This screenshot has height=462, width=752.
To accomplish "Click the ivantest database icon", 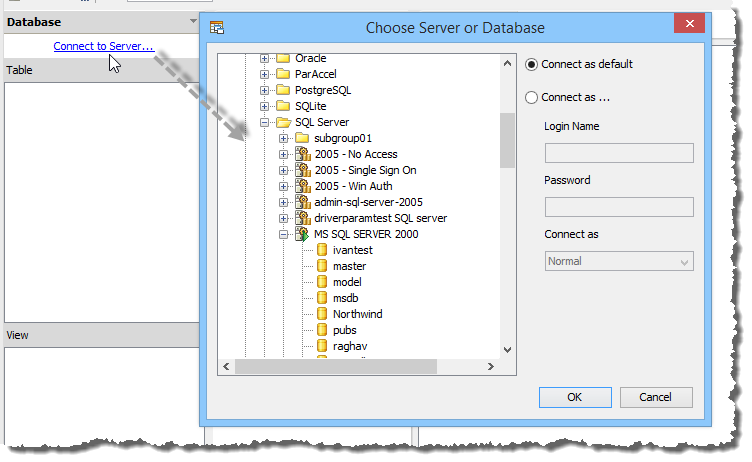I will 322,250.
